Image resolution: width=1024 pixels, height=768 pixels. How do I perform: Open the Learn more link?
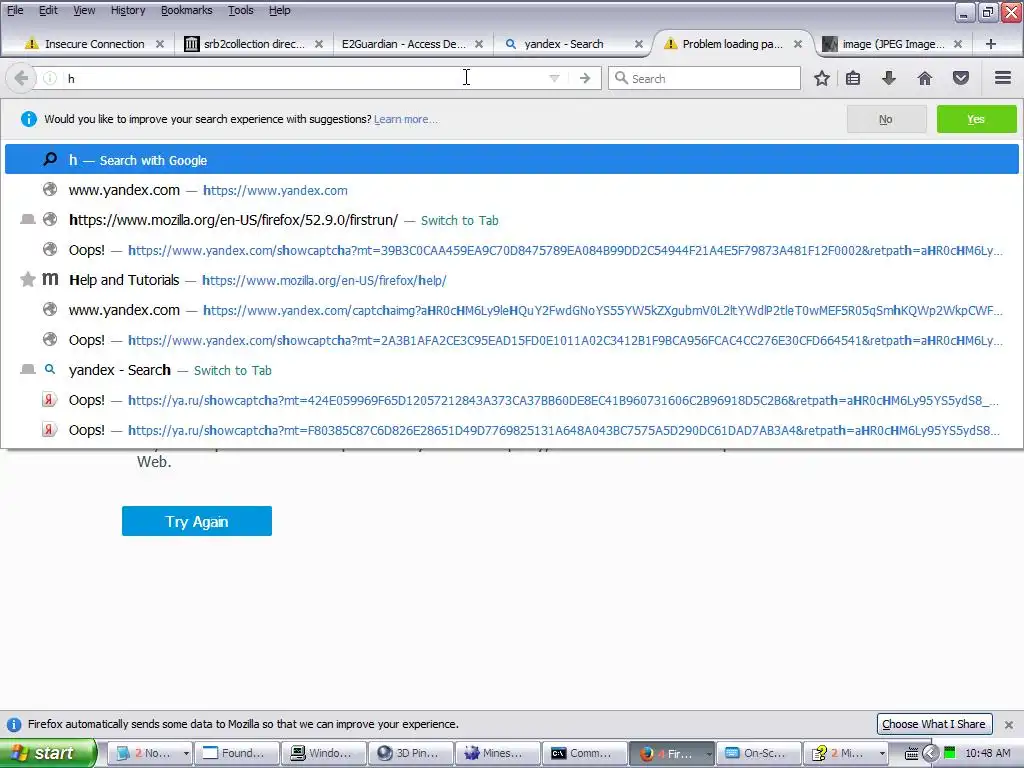tap(406, 120)
